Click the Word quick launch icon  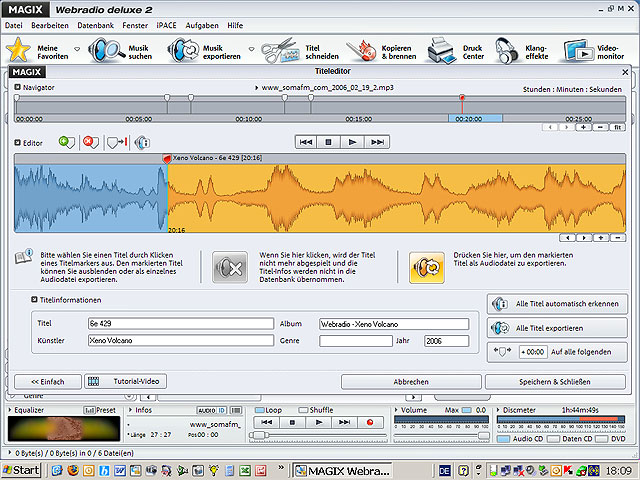click(x=120, y=471)
